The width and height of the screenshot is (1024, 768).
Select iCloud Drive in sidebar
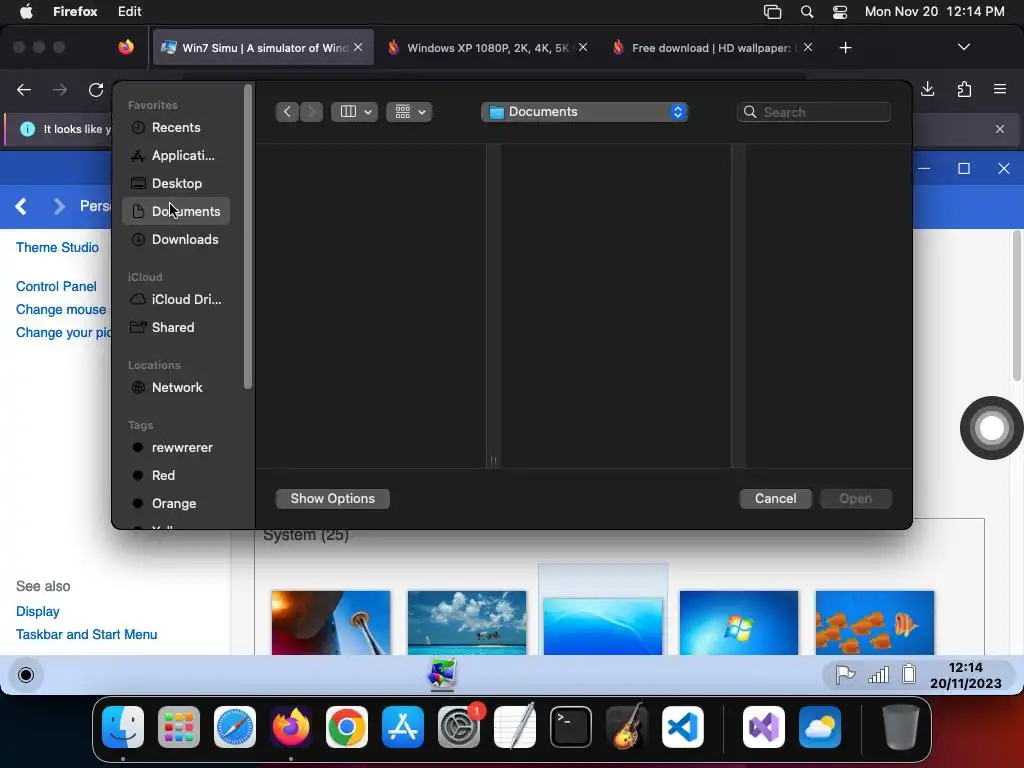pyautogui.click(x=175, y=300)
